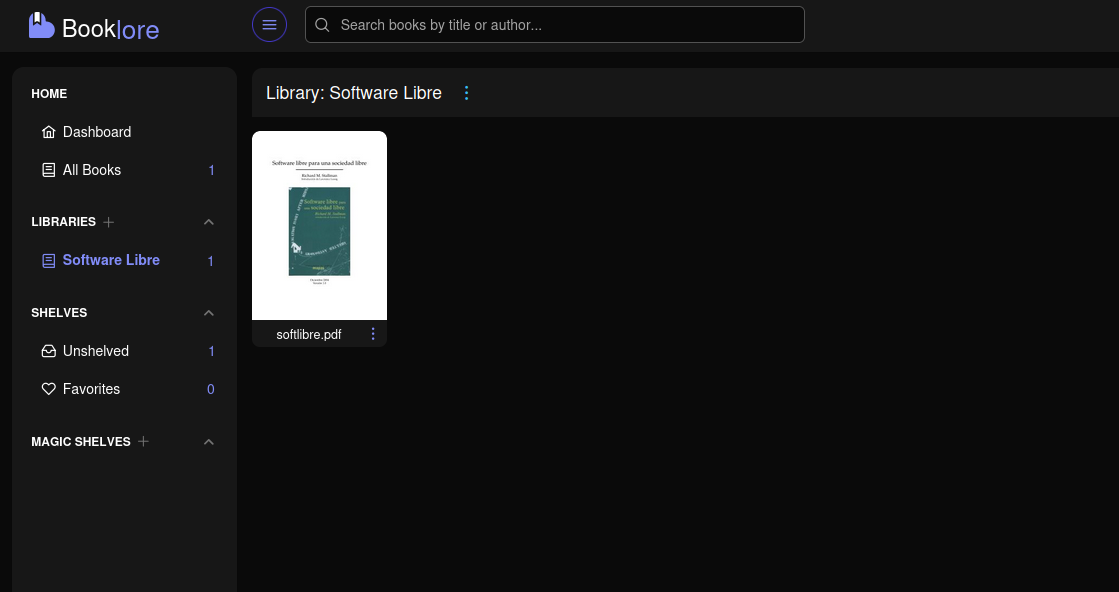The image size is (1119, 592).
Task: Open the softlibre.pdf book cover thumbnail
Action: click(x=319, y=225)
